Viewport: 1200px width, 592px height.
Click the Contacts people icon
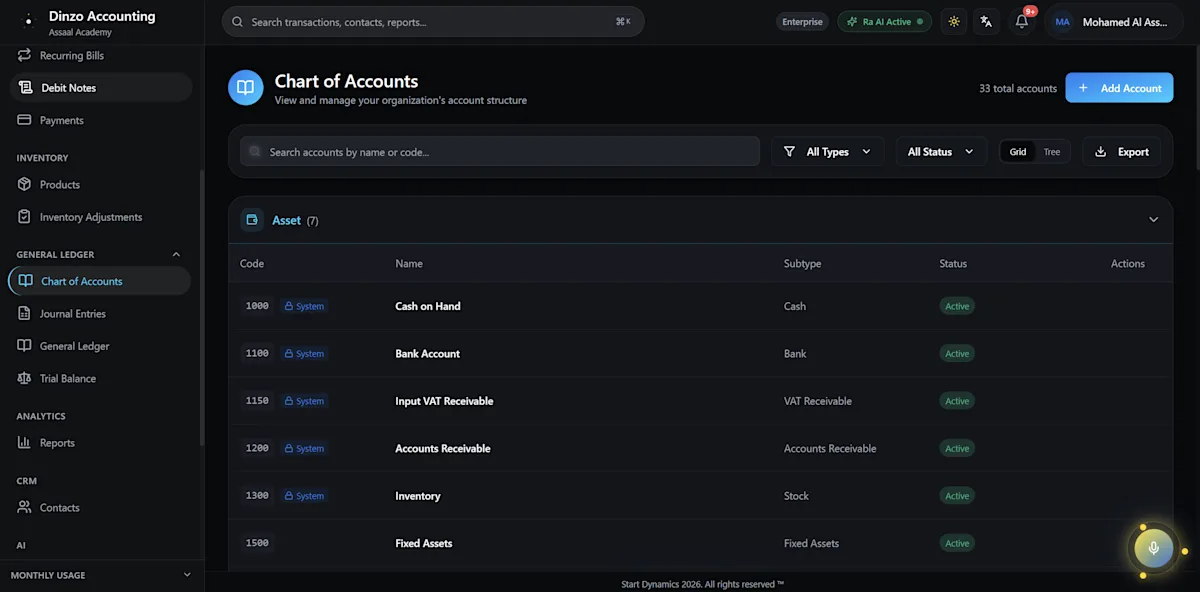coord(25,508)
